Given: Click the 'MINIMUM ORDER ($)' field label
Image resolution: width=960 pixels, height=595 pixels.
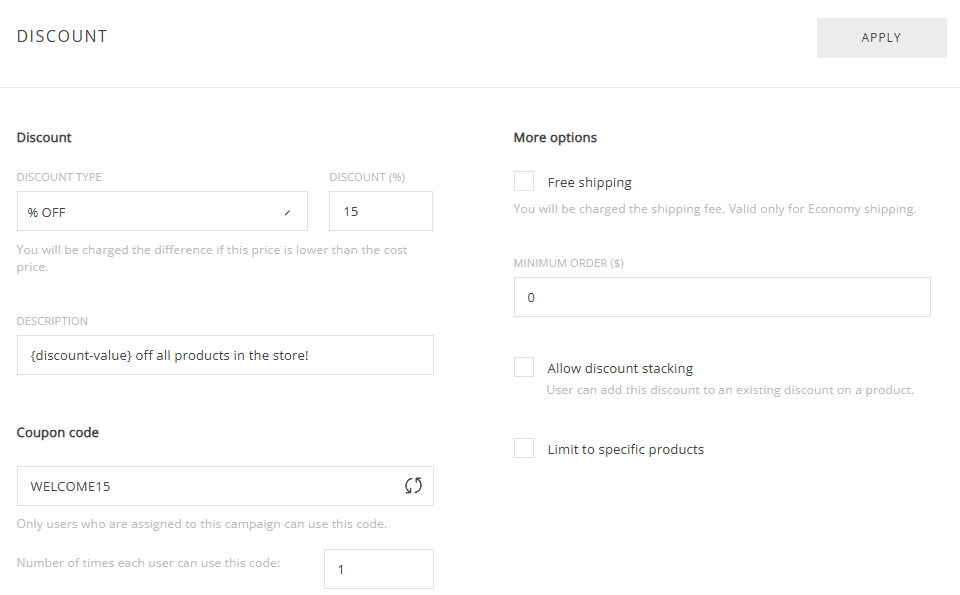Looking at the screenshot, I should click(x=568, y=263).
